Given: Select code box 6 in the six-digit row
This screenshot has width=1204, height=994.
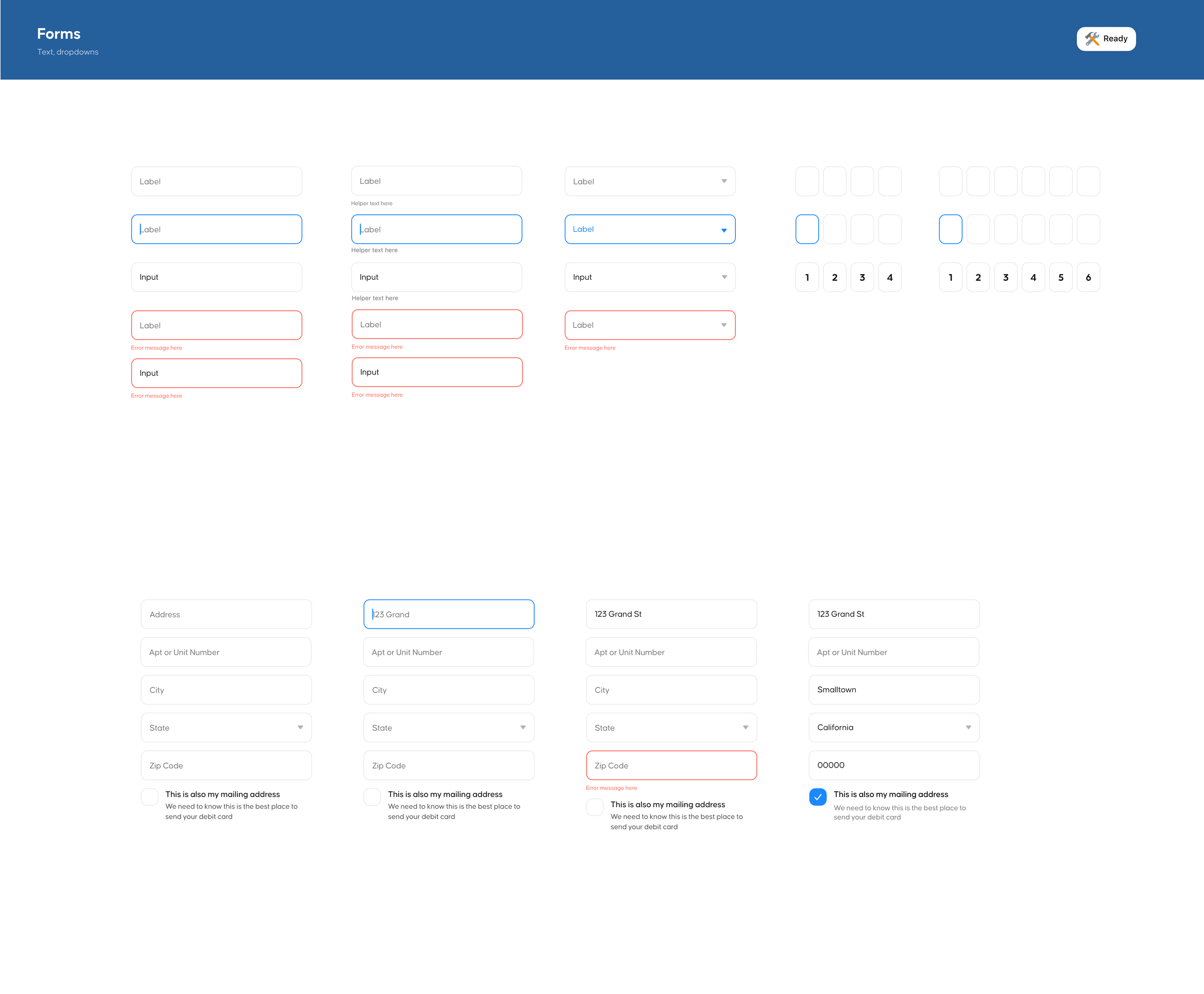Looking at the screenshot, I should point(1088,278).
